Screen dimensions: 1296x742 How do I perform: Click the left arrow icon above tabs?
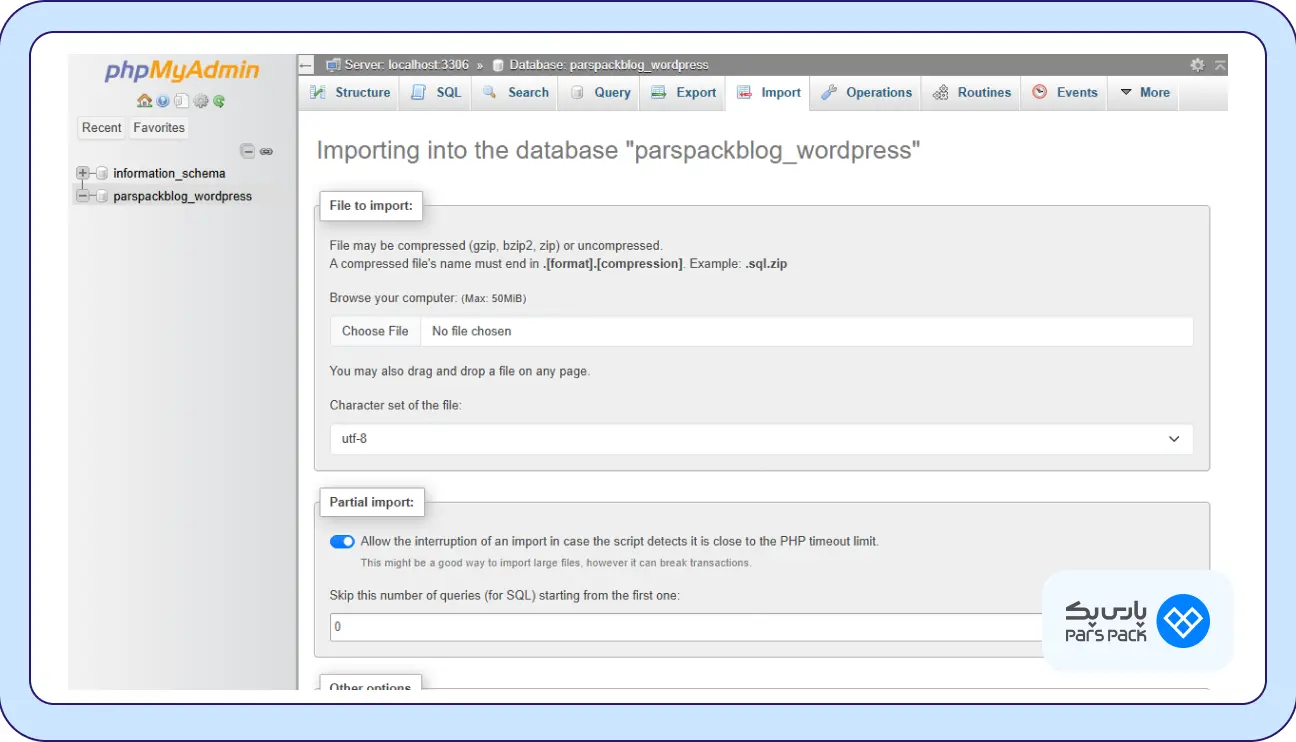coord(306,65)
